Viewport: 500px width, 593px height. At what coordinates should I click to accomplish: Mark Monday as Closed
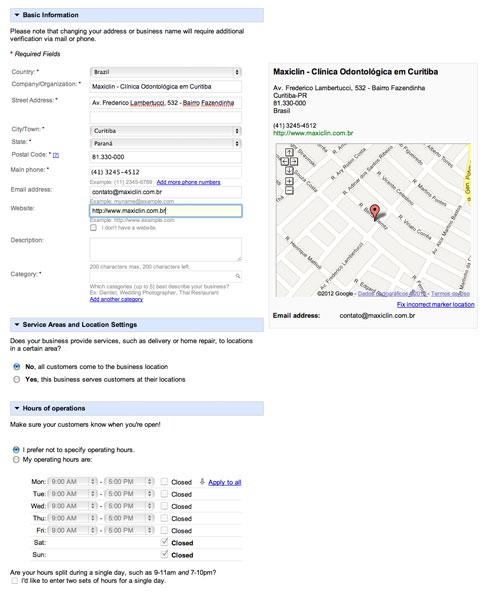164,482
